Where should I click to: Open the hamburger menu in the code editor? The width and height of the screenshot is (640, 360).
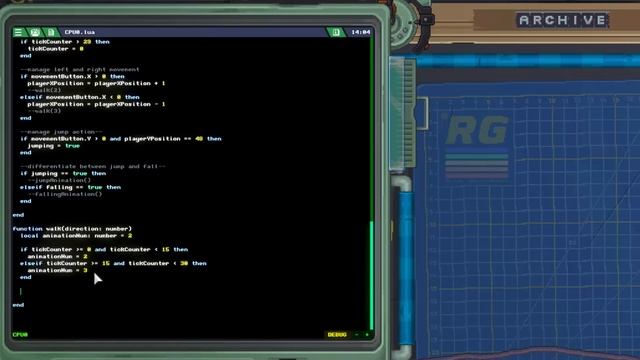pos(18,32)
